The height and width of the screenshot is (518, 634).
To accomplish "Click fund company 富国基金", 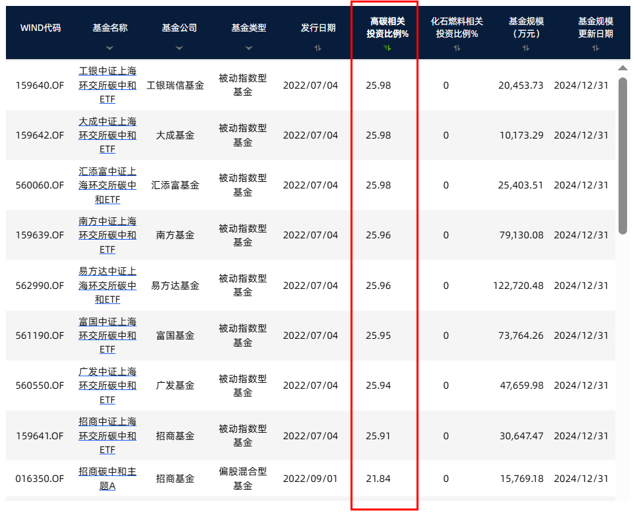I will [x=175, y=336].
